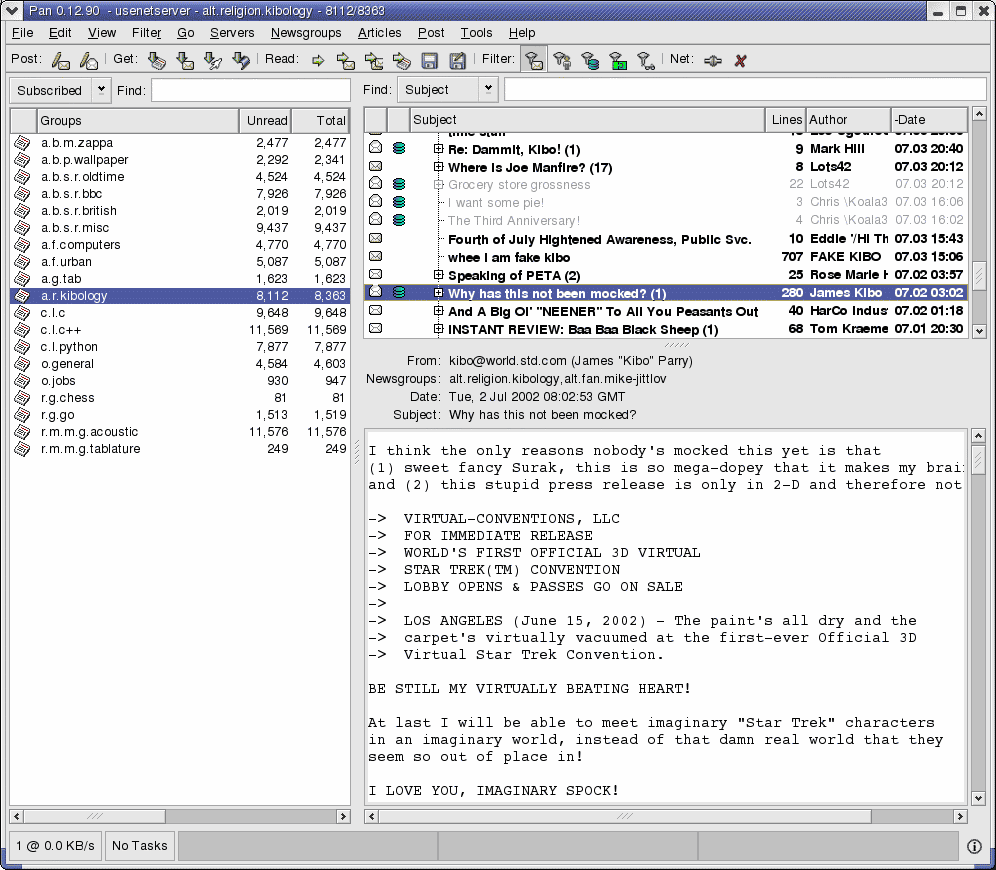This screenshot has height=870, width=996.
Task: Click the envelope icon for 'Speaking of PETA (2)'
Action: click(376, 274)
